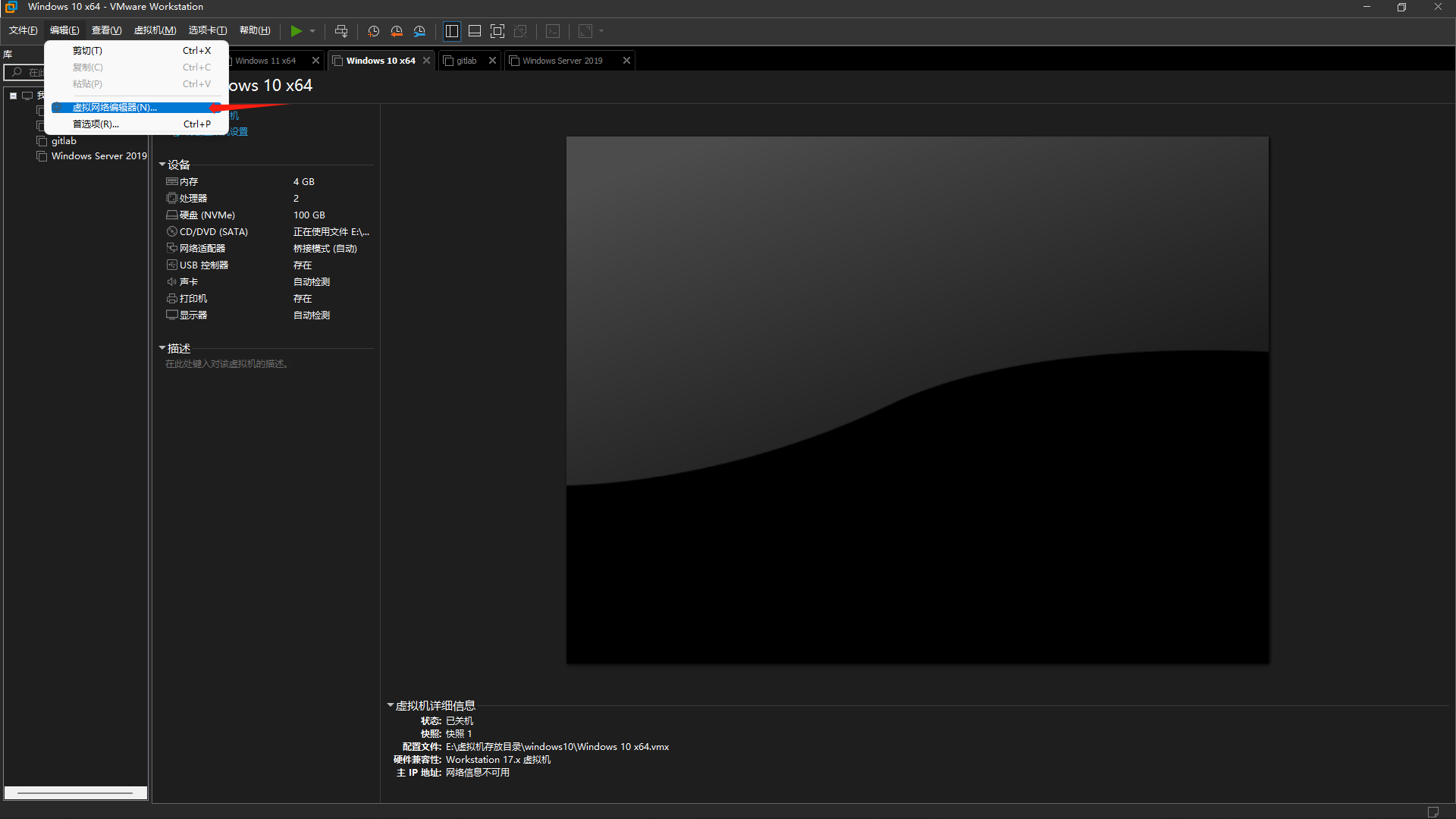Click the Unity mode toolbar icon
This screenshot has height=819, width=1456.
[520, 31]
